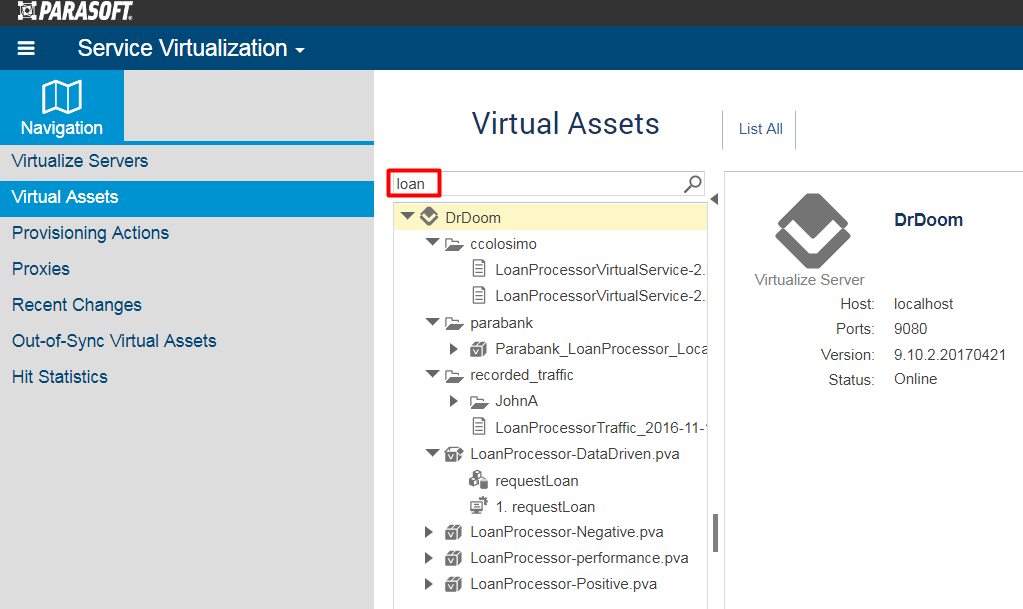This screenshot has width=1023, height=609.
Task: Expand LoanProcessor-Negative.pva node
Action: pyautogui.click(x=429, y=532)
